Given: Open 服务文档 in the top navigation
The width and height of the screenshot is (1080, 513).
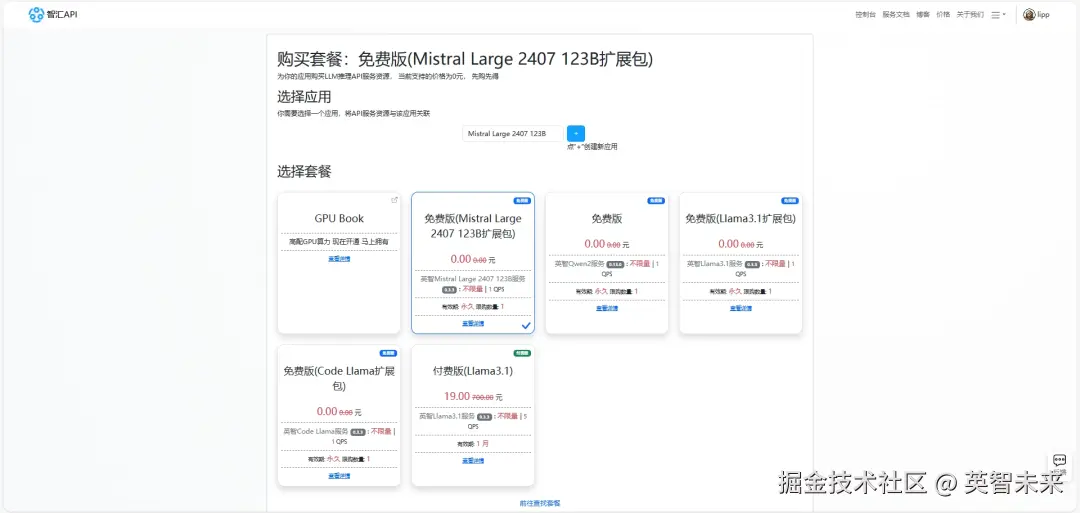Looking at the screenshot, I should pos(896,14).
